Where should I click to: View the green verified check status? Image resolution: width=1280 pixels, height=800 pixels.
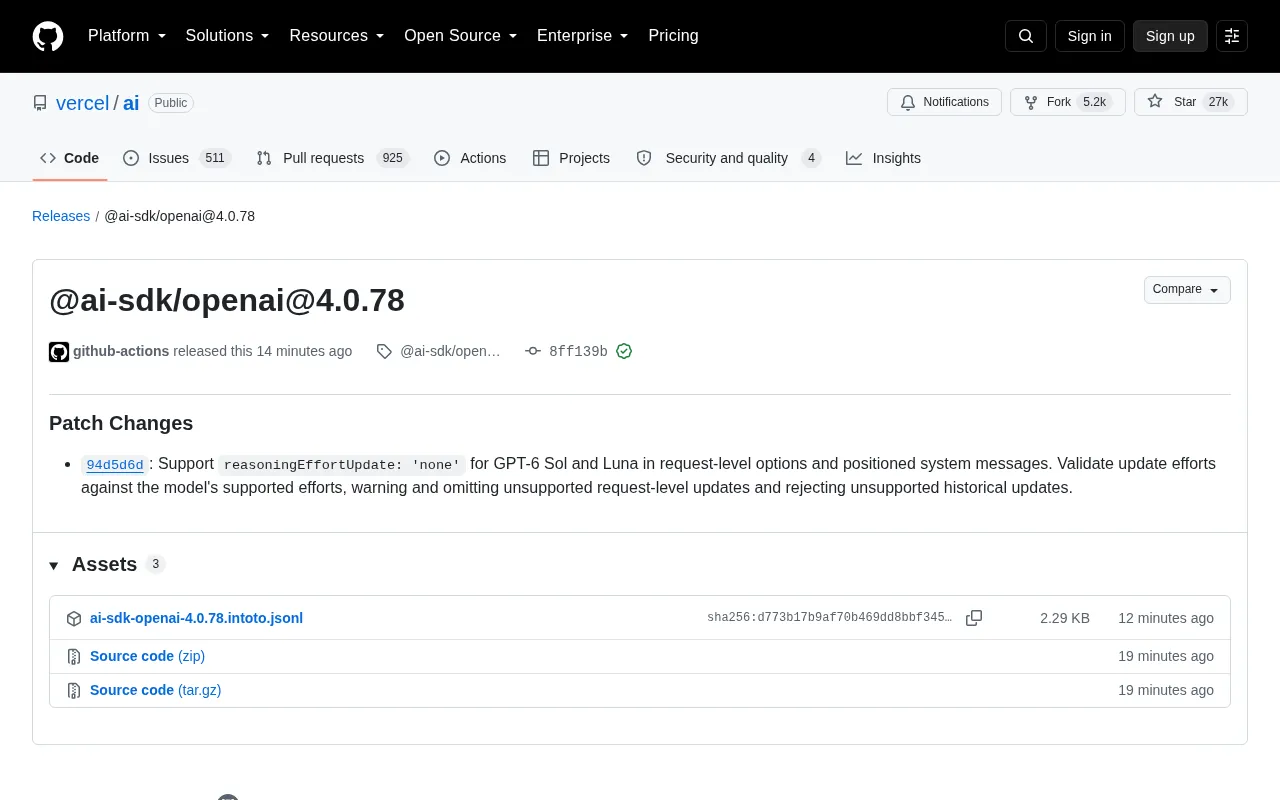pyautogui.click(x=624, y=351)
